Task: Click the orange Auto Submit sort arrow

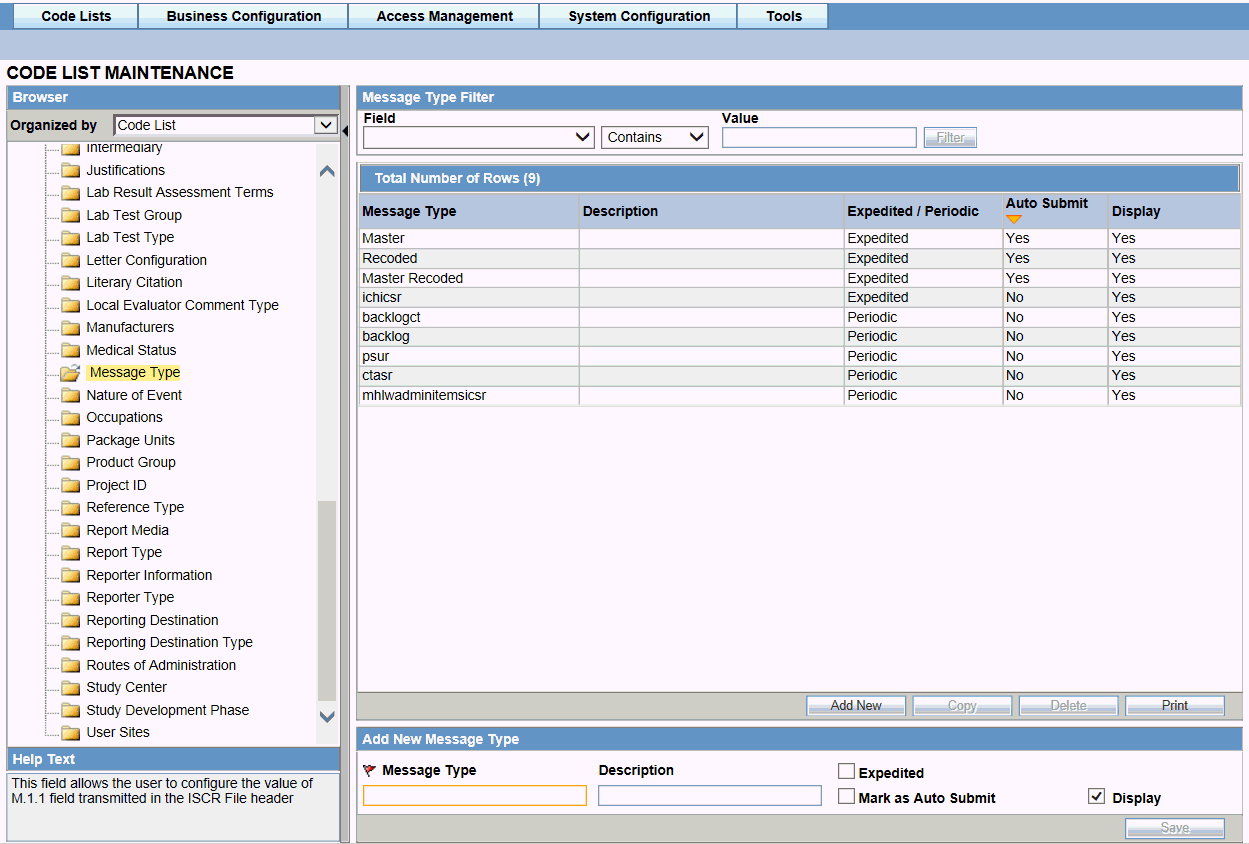Action: (x=1014, y=219)
